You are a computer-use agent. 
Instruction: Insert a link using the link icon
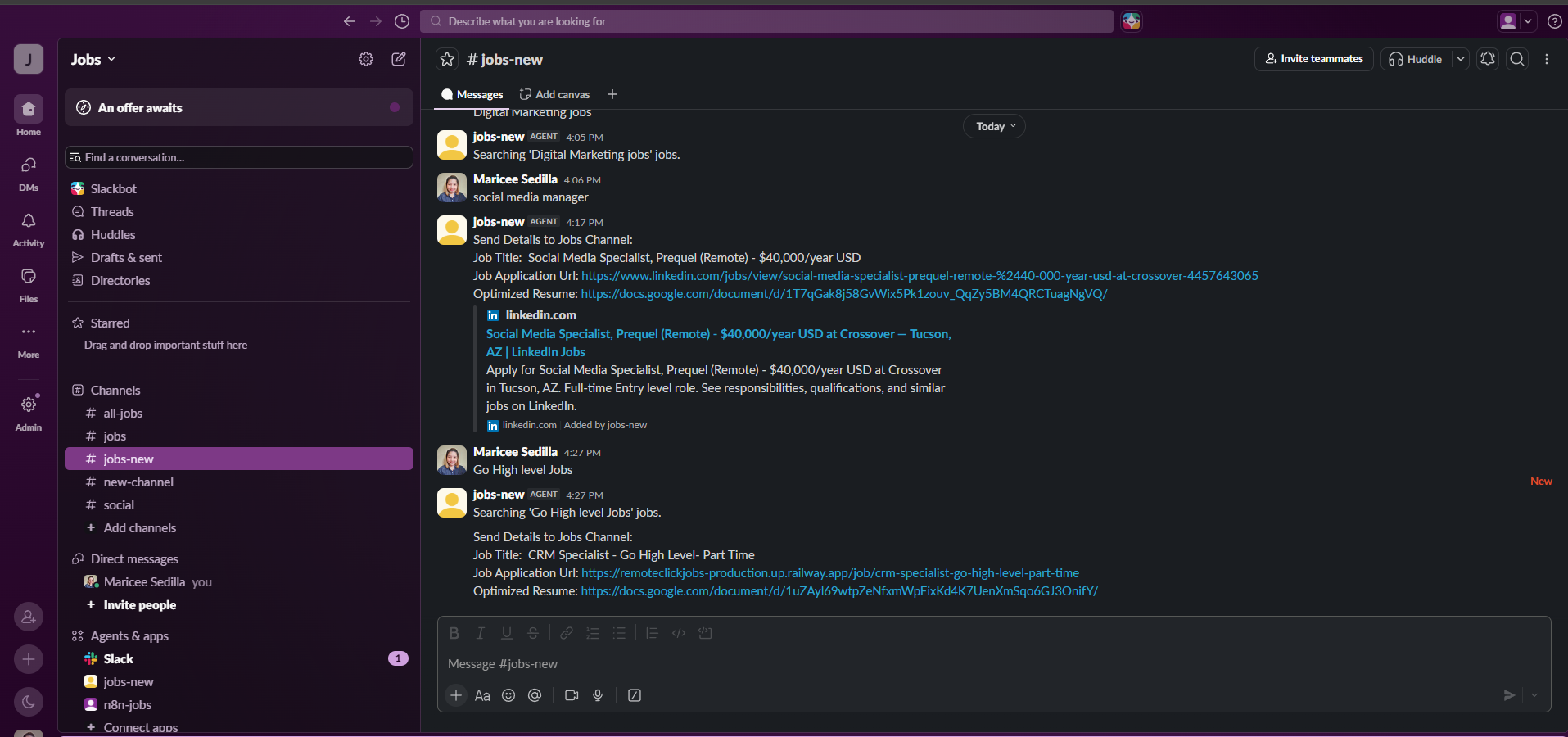pyautogui.click(x=567, y=633)
